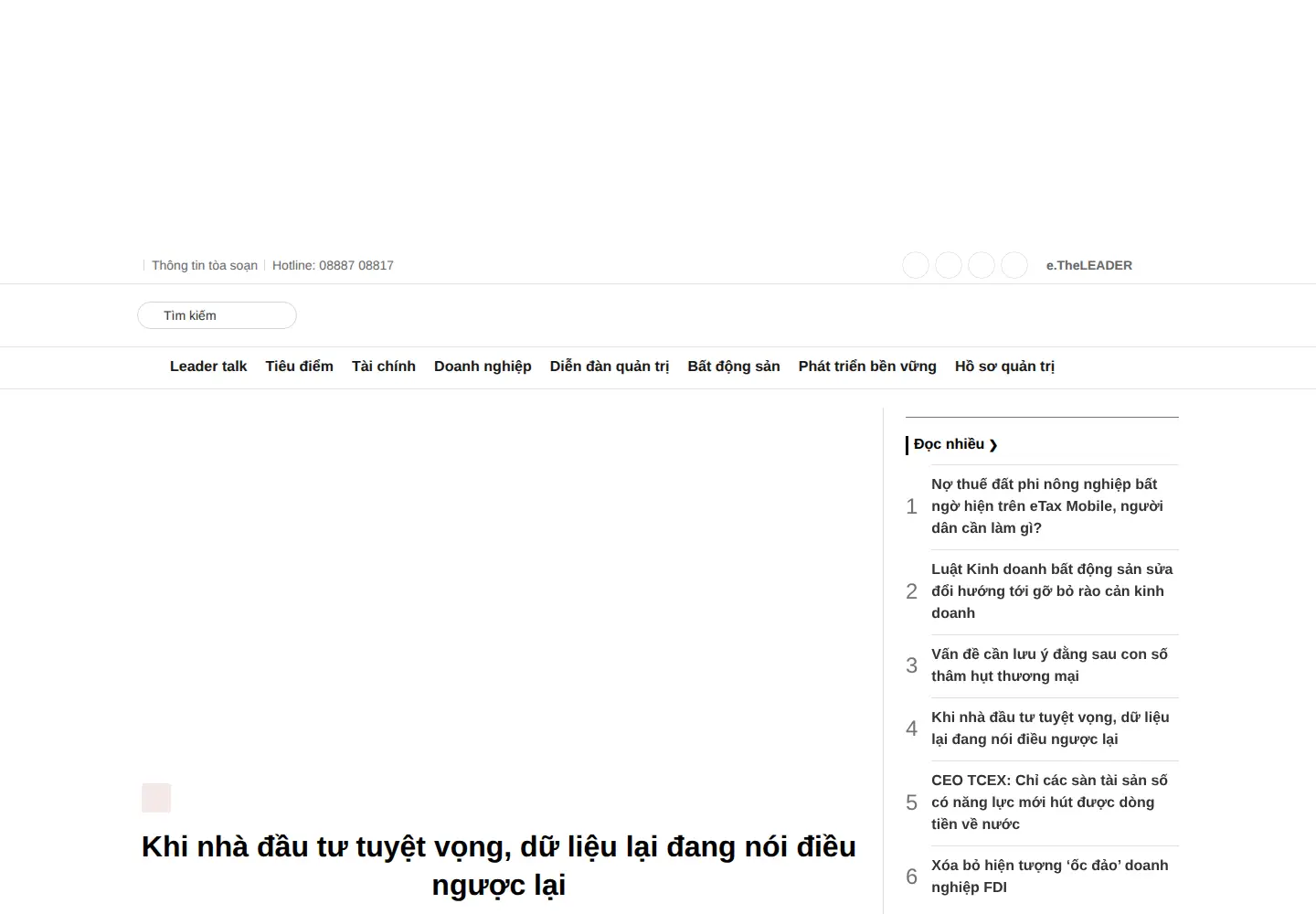Viewport: 1316px width, 914px height.
Task: Open article about 'ốc đảo' doanh nghiệp FDI
Action: pyautogui.click(x=1050, y=877)
